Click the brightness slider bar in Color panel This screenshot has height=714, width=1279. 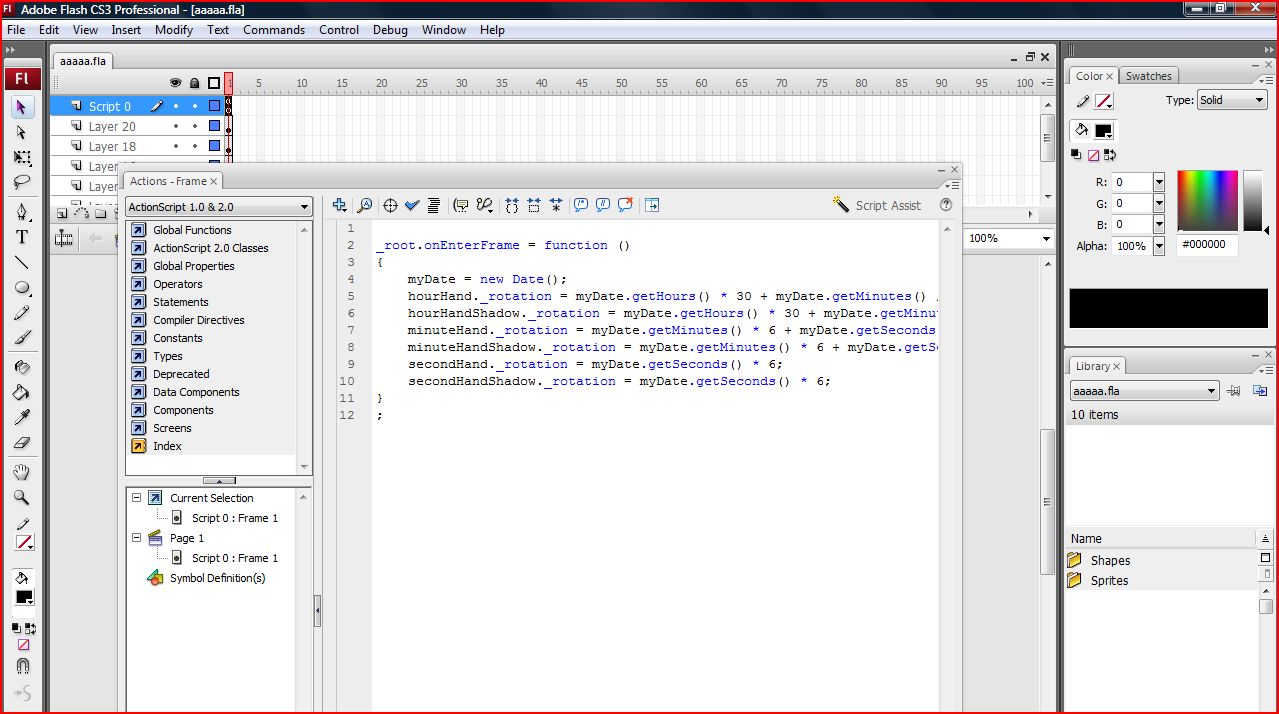pos(1253,200)
